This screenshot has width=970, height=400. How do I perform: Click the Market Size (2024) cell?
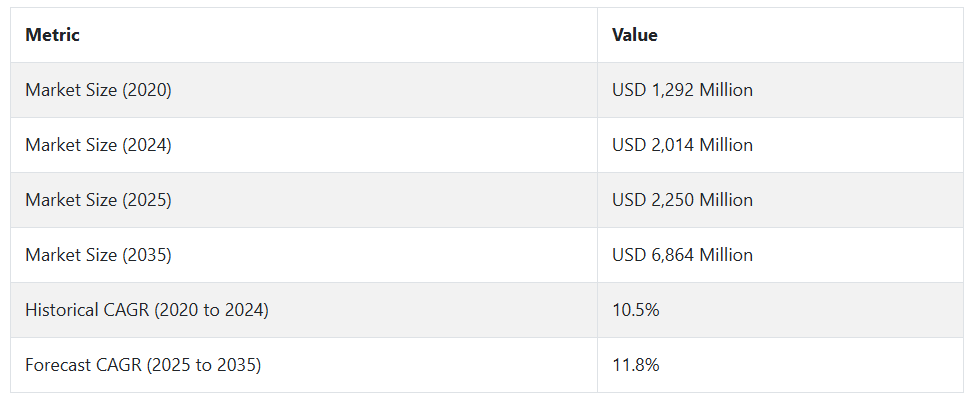(304, 145)
